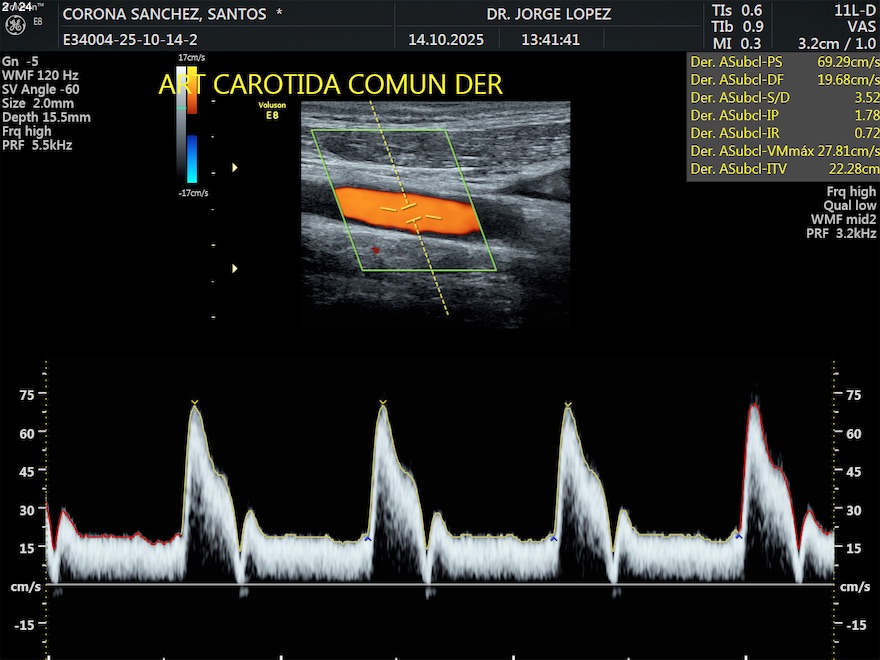
Task: Click the patient name CORONA SANCHEZ, SANTOS
Action: click(x=165, y=15)
